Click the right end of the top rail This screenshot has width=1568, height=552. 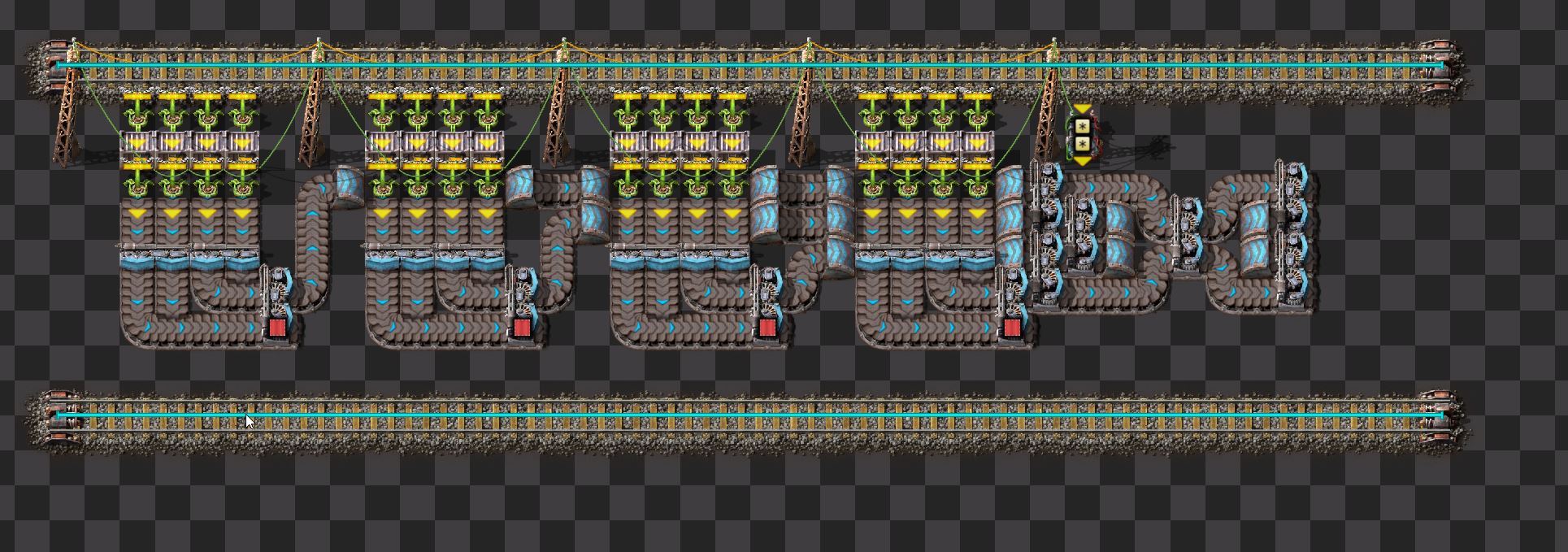pos(1440,64)
